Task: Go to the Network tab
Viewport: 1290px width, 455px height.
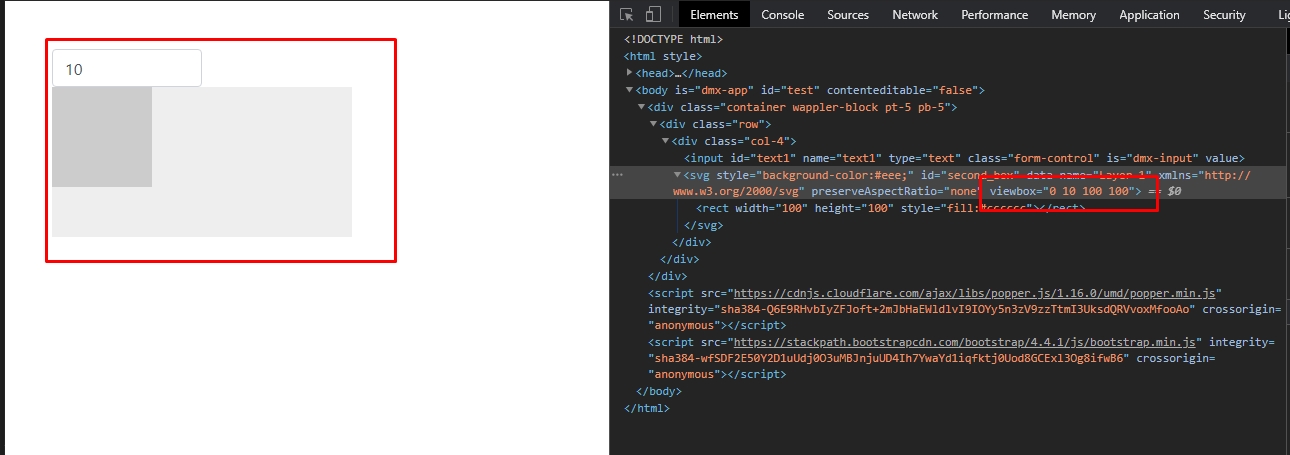Action: [915, 15]
